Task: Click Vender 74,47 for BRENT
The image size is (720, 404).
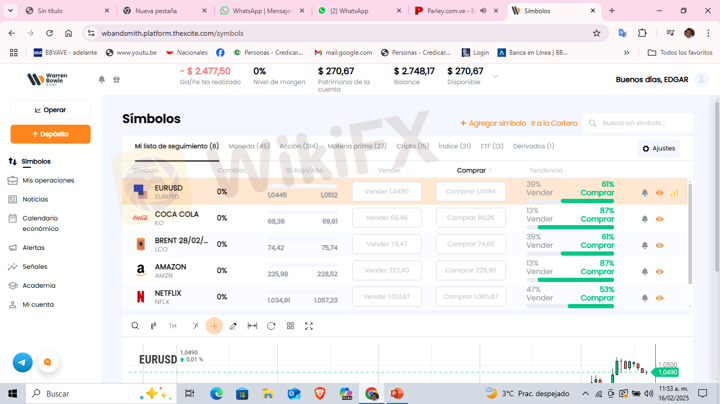Action: (387, 244)
